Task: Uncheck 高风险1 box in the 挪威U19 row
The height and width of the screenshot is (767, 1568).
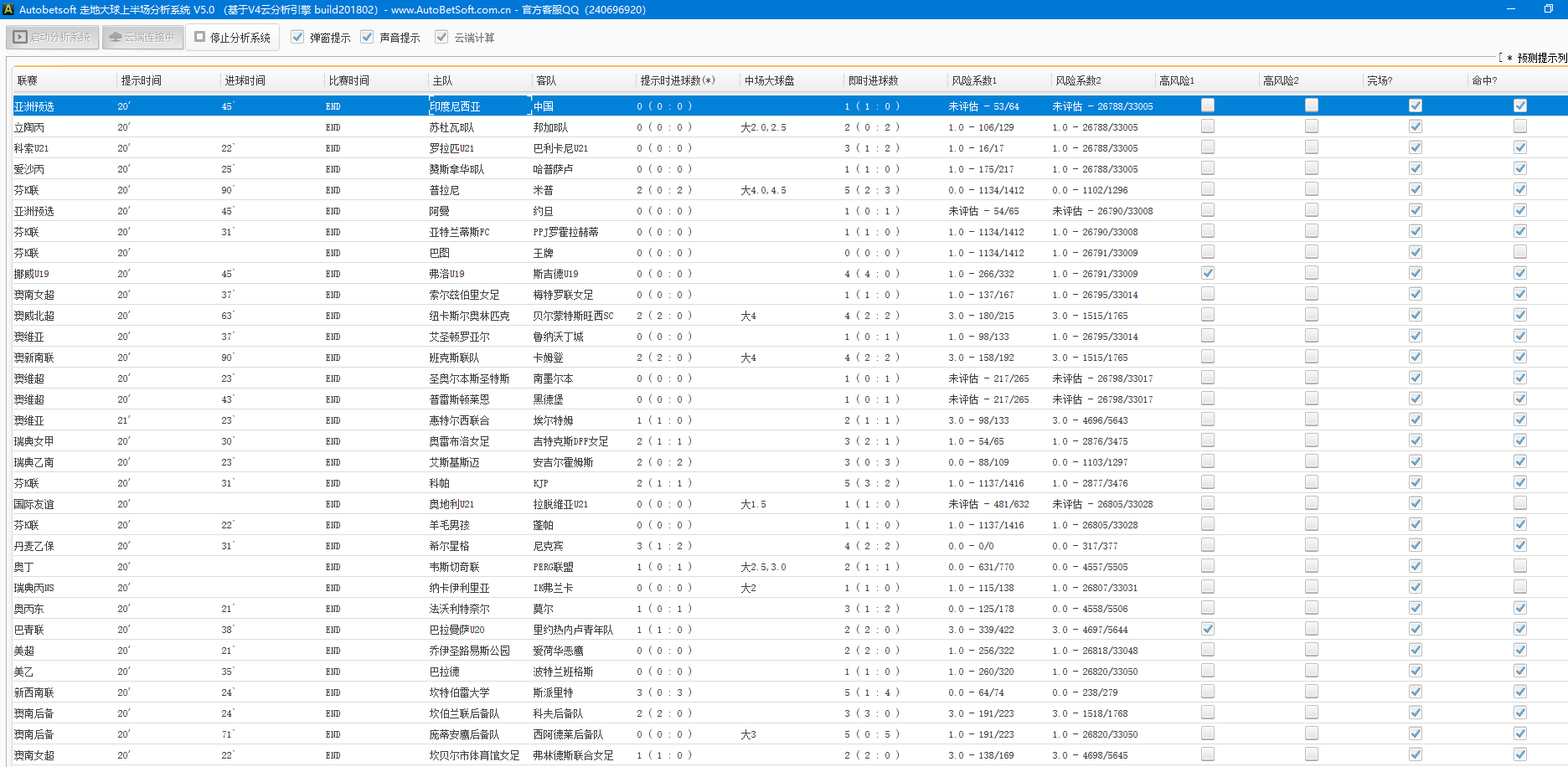Action: [x=1207, y=273]
